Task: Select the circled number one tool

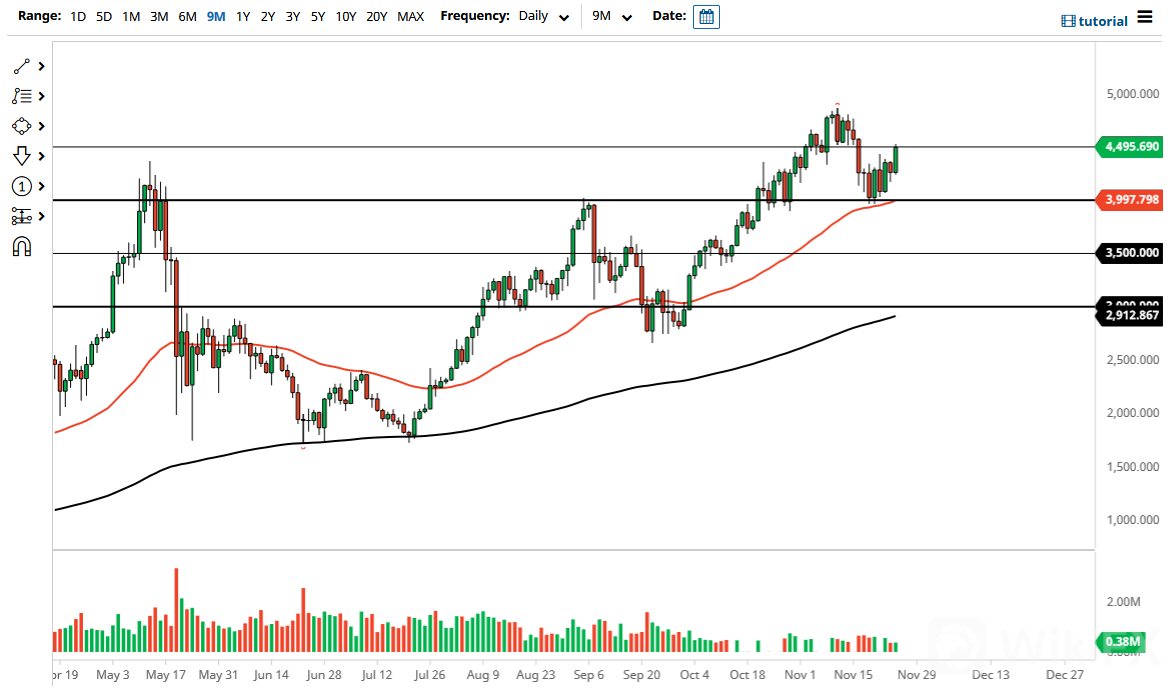Action: [22, 186]
